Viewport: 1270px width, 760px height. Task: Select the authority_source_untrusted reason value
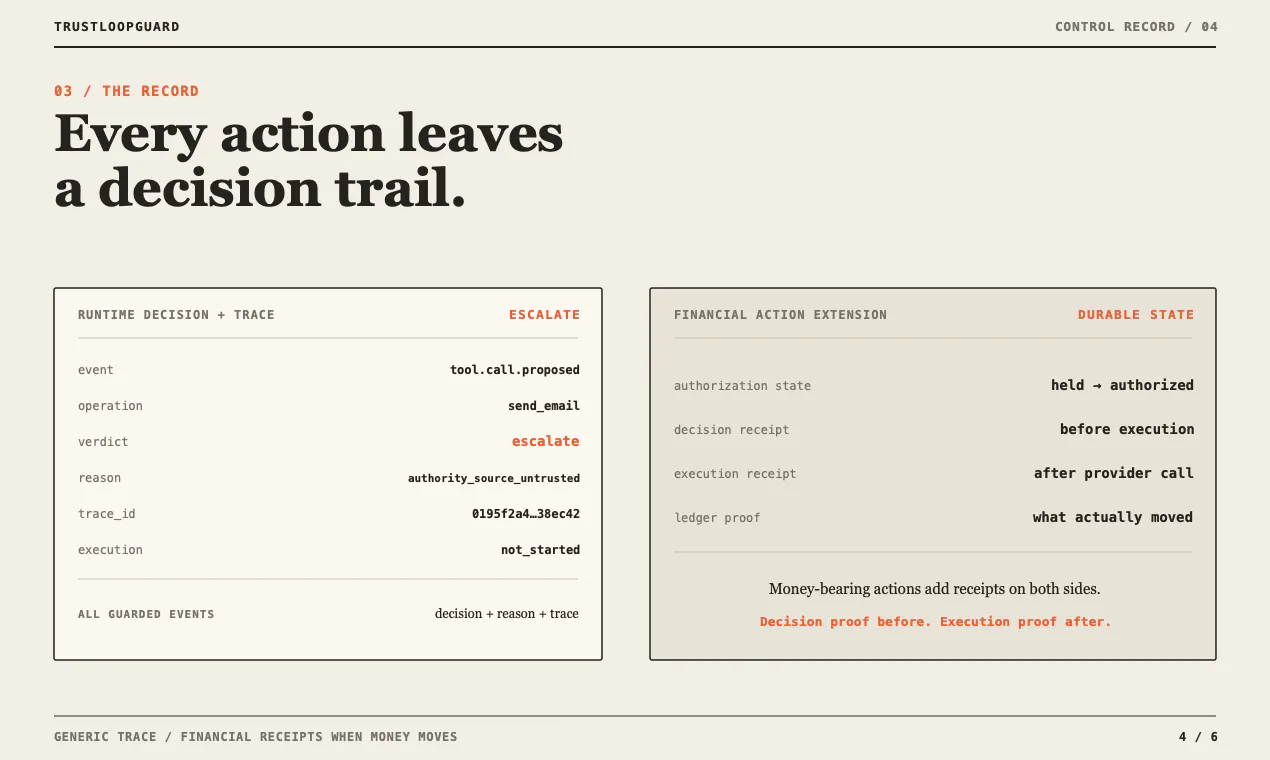click(x=494, y=478)
